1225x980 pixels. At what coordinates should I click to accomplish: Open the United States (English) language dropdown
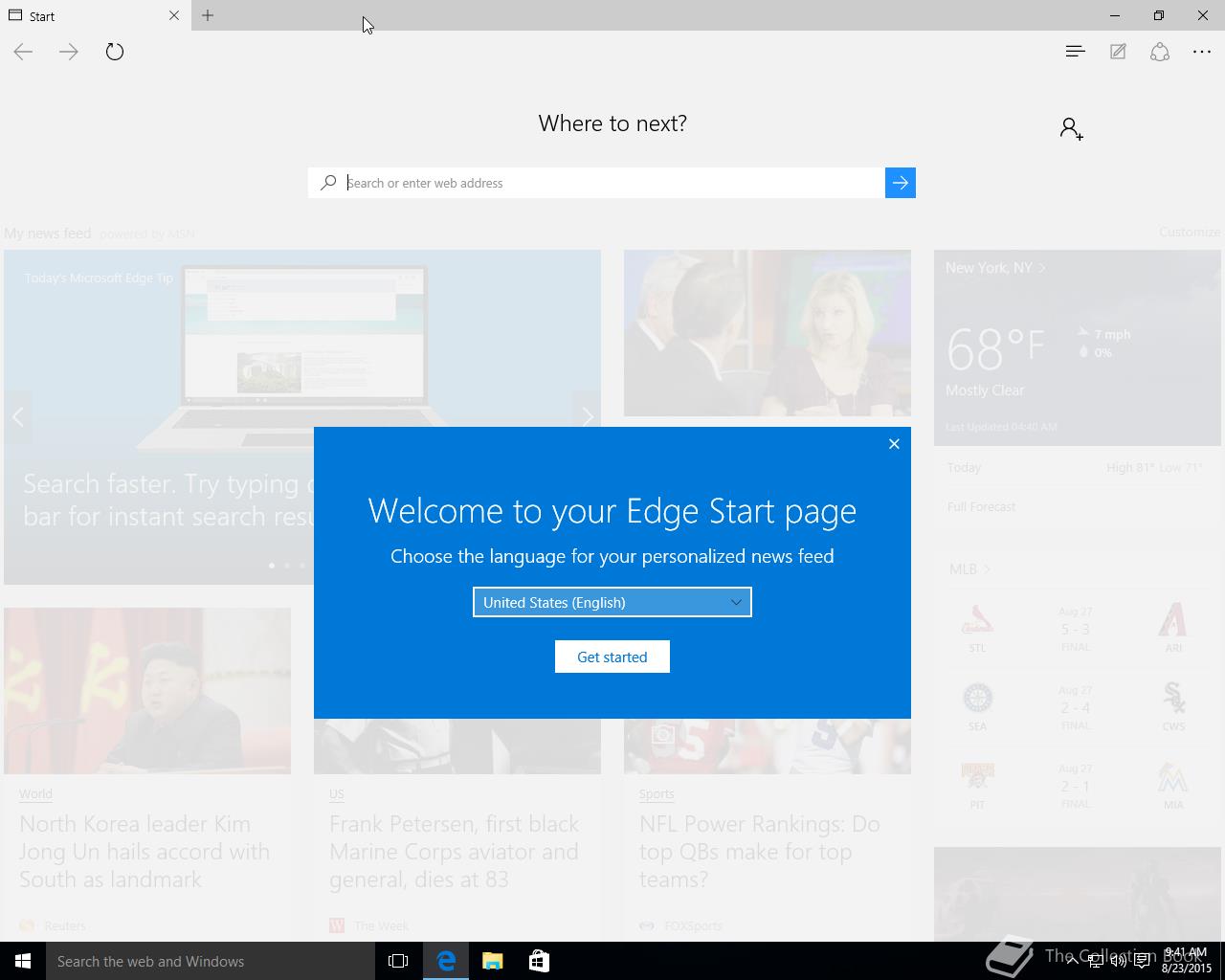pos(612,602)
